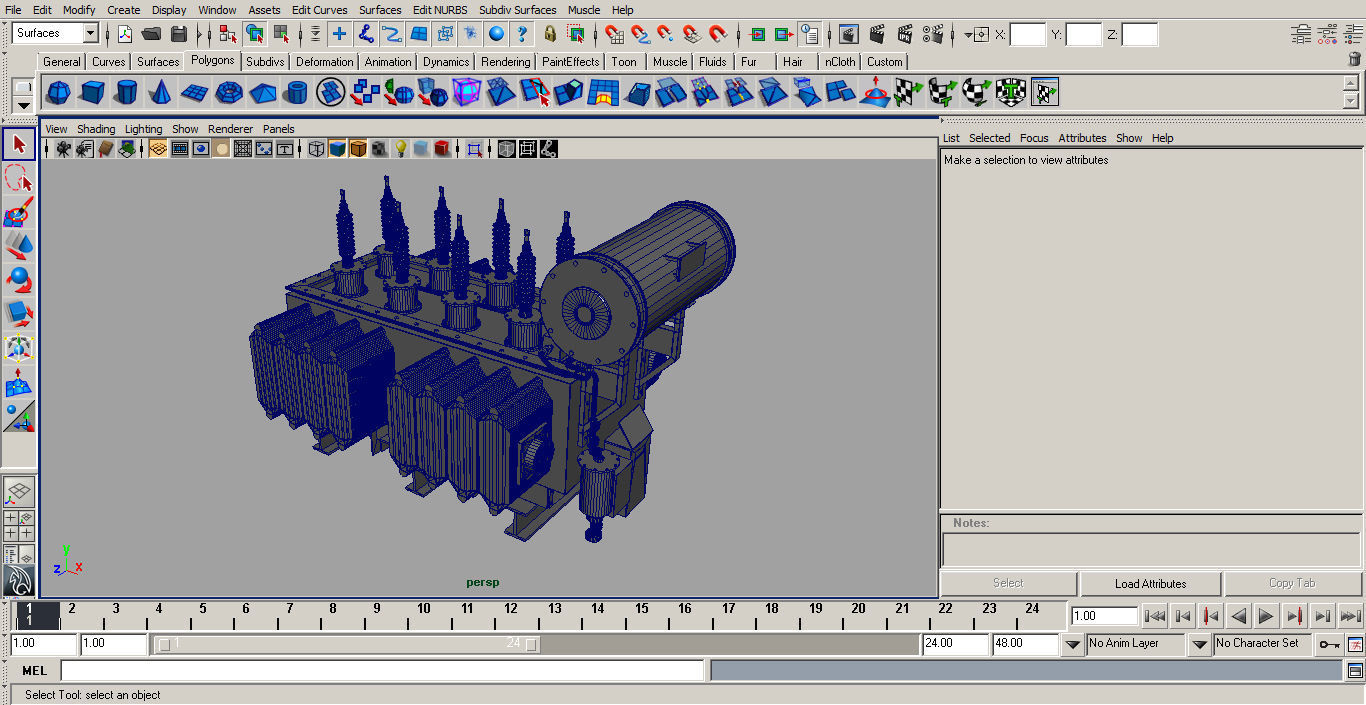Toggle Snap to Grids magnet
The width and height of the screenshot is (1366, 705).
click(x=614, y=34)
